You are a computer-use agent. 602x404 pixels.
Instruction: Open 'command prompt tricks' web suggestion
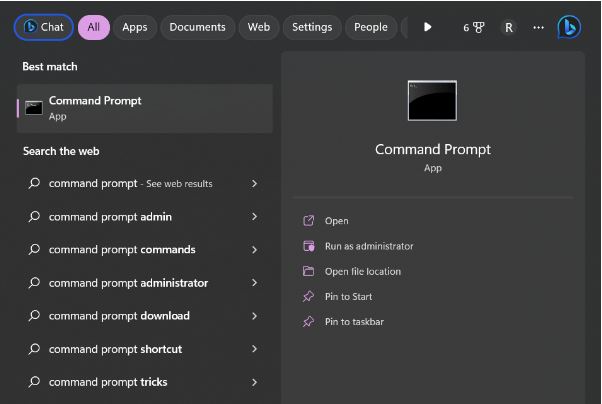[145, 382]
